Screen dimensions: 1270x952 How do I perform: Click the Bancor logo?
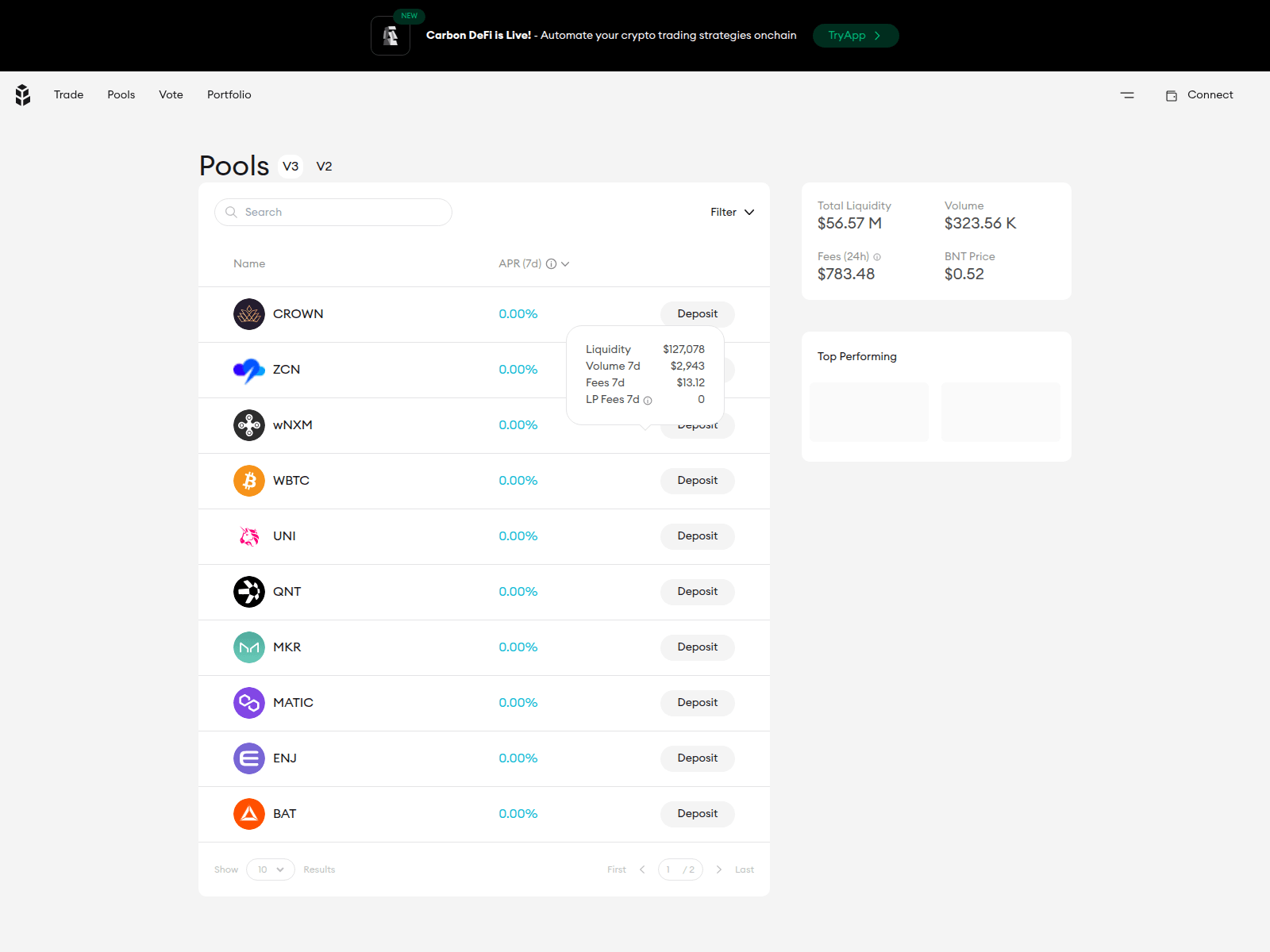point(22,94)
